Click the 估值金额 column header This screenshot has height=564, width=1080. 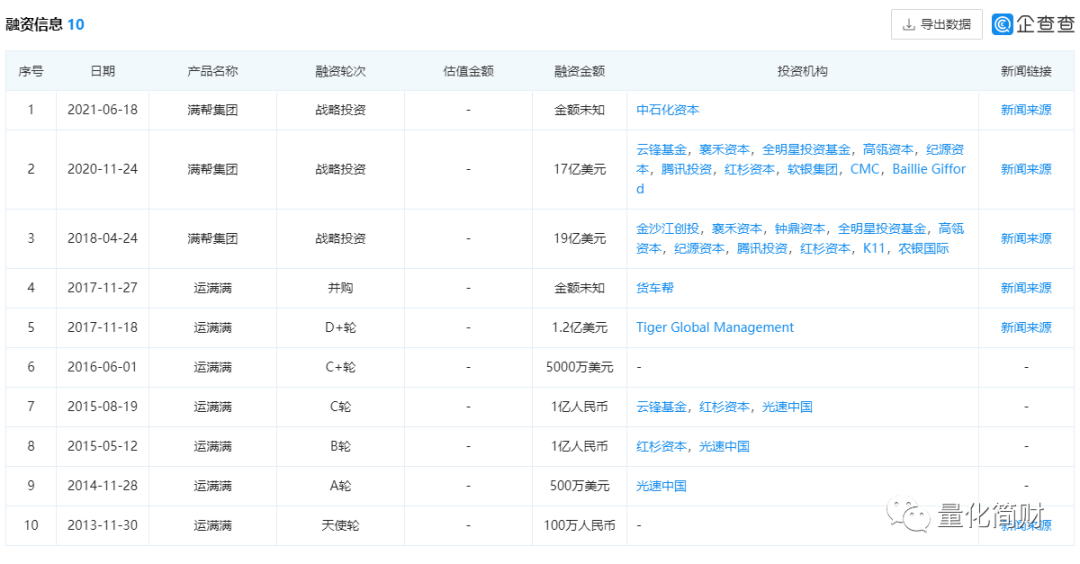point(468,71)
